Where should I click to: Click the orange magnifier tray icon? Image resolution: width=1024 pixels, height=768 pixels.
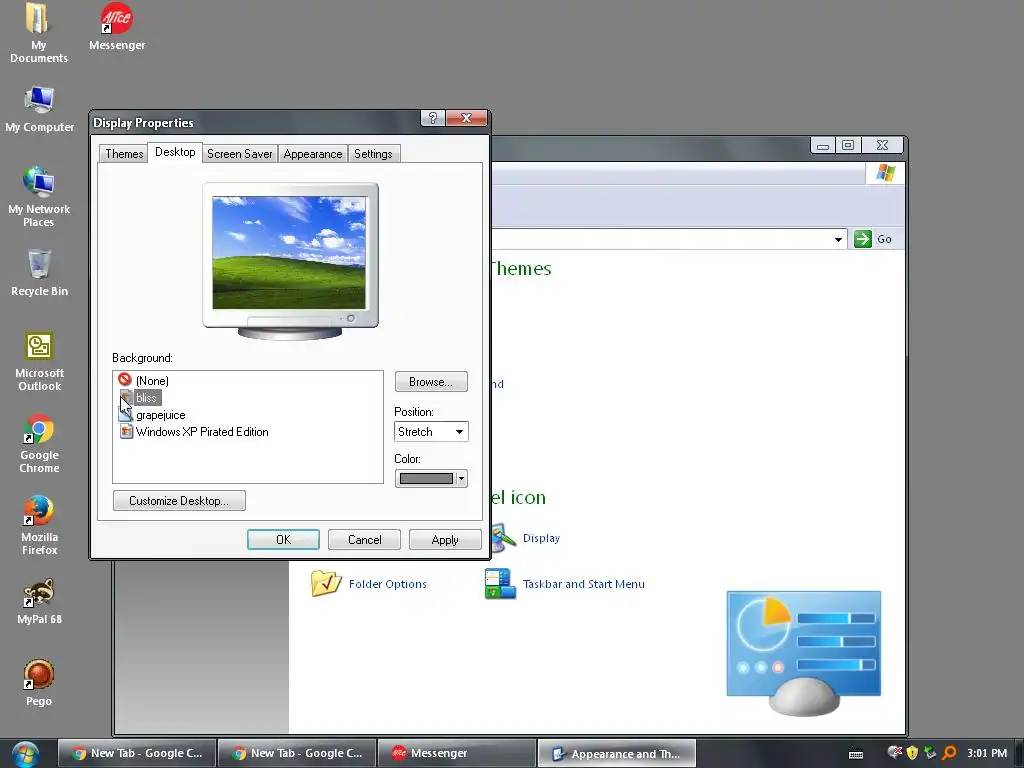click(949, 753)
